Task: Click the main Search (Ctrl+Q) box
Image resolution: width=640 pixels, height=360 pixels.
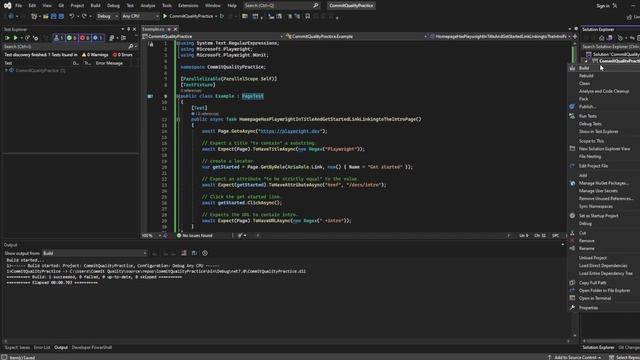Action: 281,6
